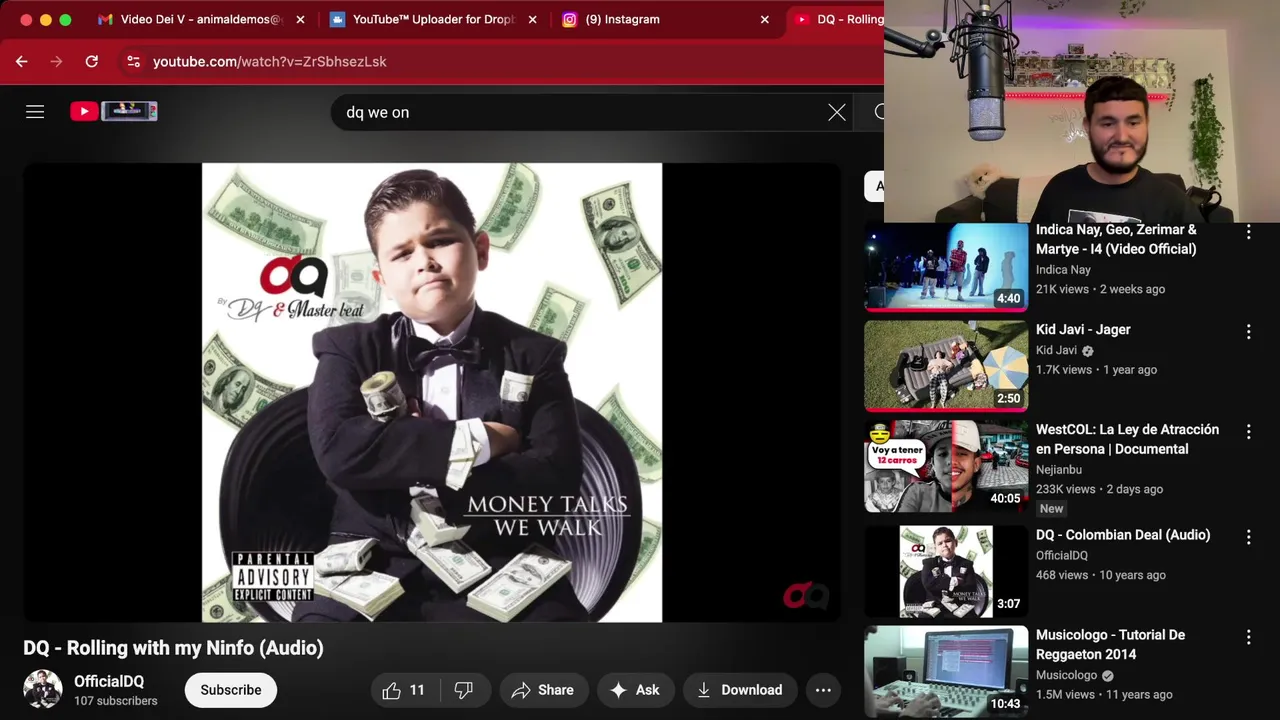The height and width of the screenshot is (720, 1280).
Task: Click channel name 'Kid Javi' with verified badge
Action: tap(1056, 350)
